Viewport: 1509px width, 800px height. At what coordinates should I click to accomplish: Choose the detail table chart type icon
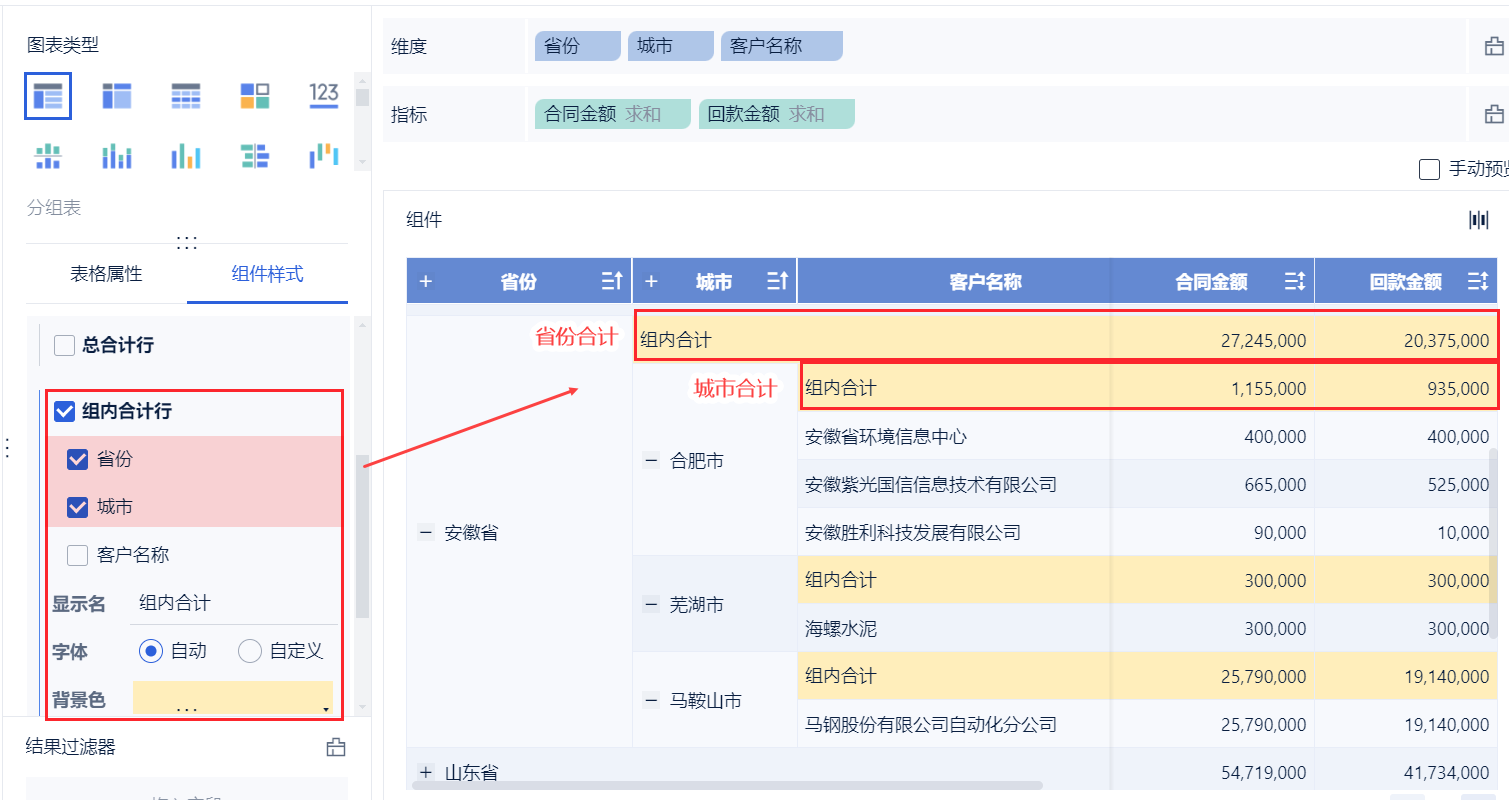click(x=186, y=96)
